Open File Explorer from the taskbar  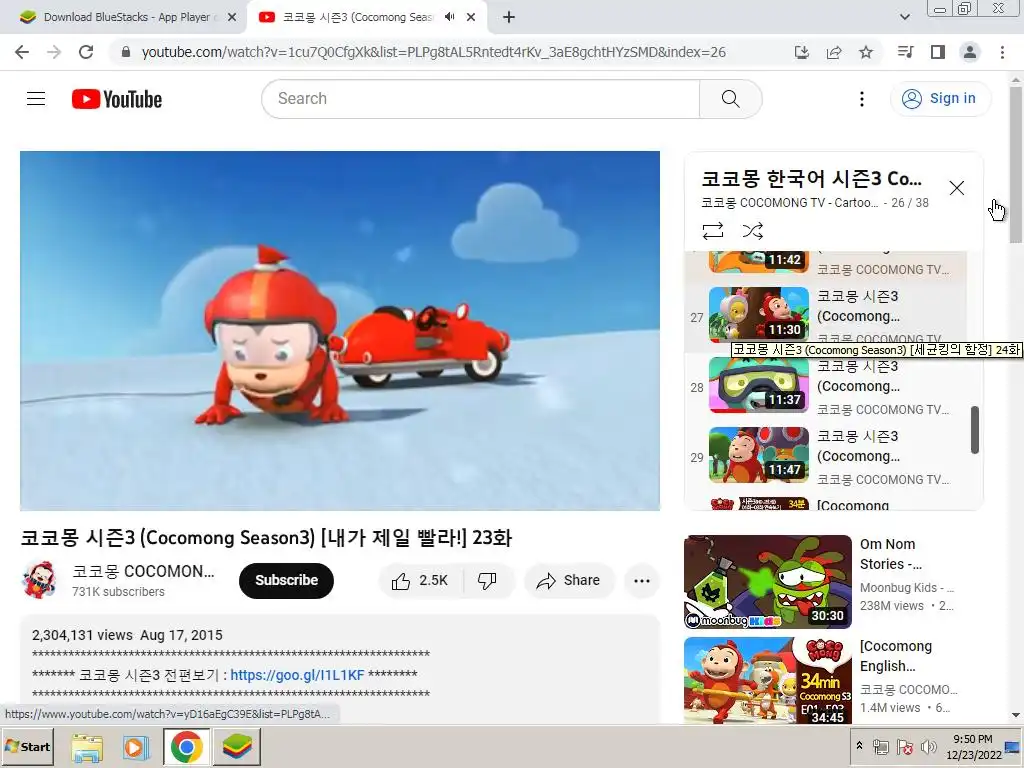tap(88, 747)
